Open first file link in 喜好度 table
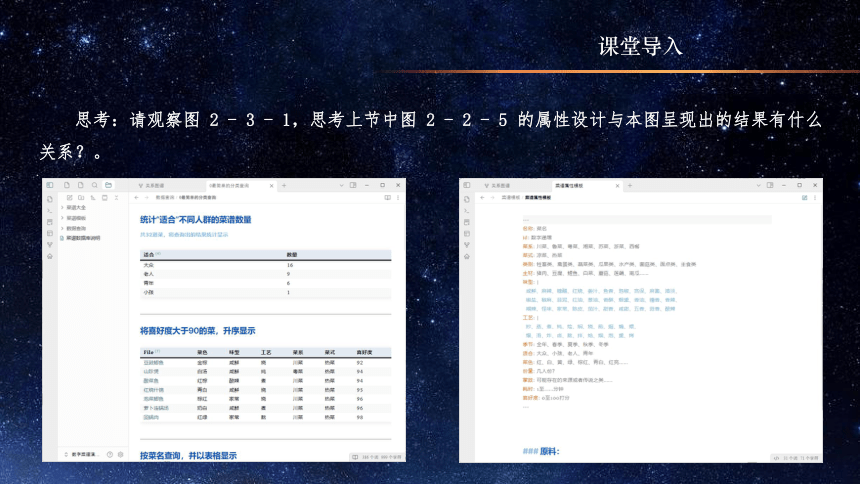The width and height of the screenshot is (860, 484). (154, 363)
